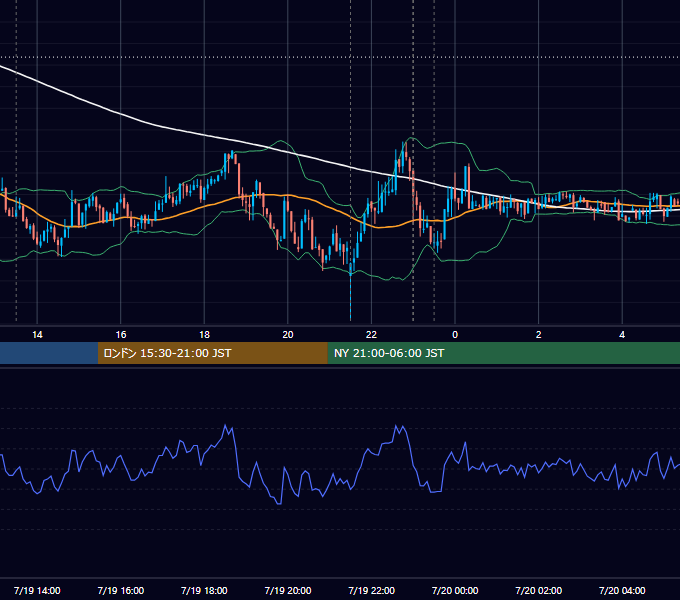Click the 16 hour label on the upper axis
Screen dimensions: 680x600
(x=121, y=335)
